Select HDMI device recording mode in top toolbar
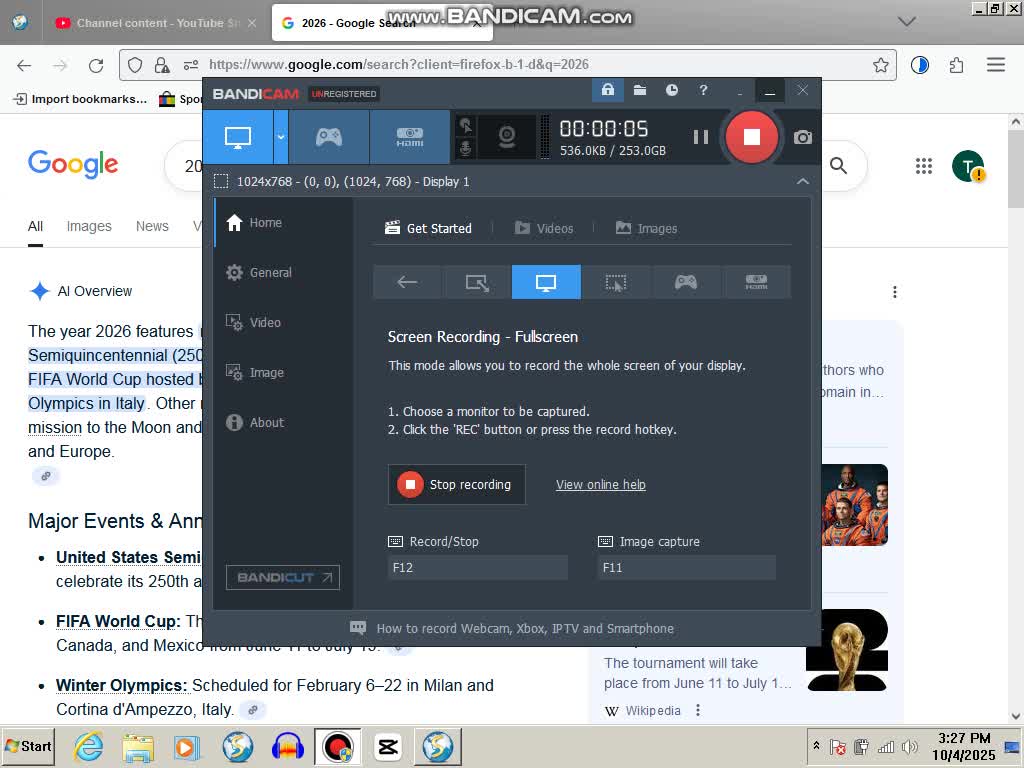 point(409,137)
